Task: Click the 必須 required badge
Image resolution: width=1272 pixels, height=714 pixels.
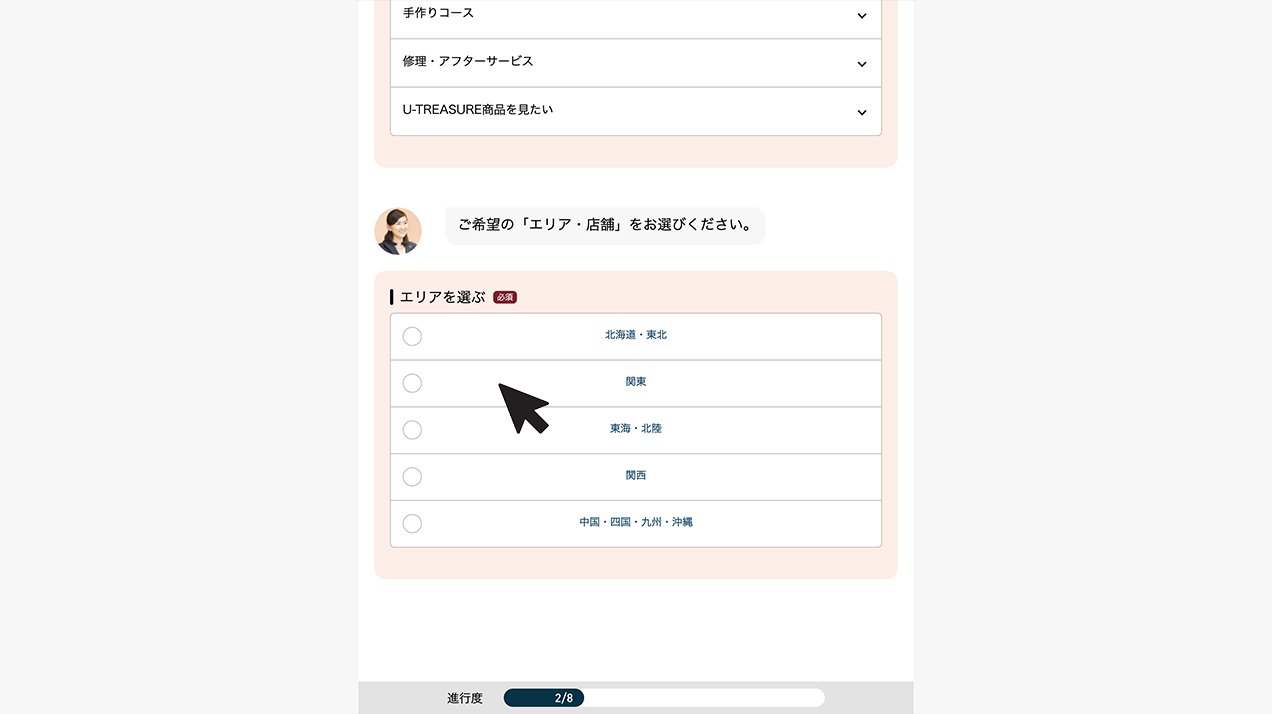Action: 505,297
